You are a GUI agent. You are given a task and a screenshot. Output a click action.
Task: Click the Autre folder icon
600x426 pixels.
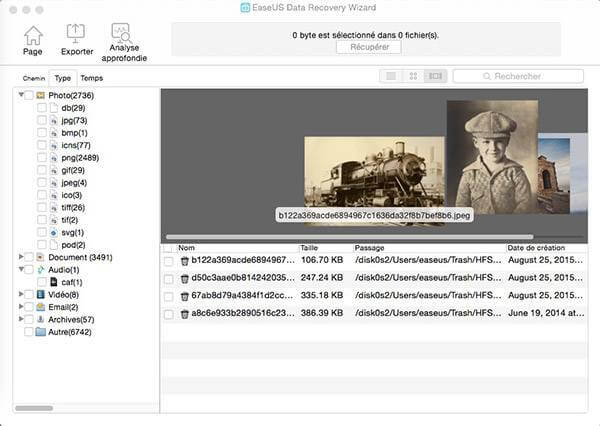point(41,332)
